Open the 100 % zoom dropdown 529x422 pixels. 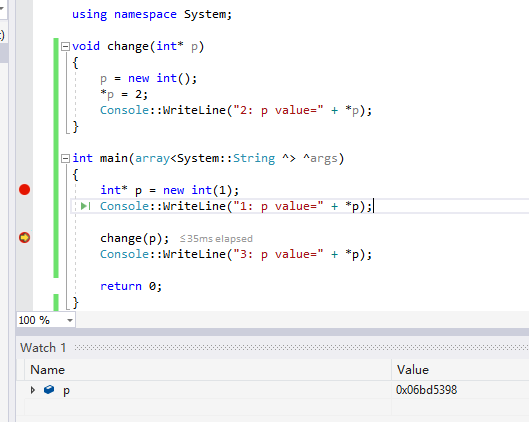(x=69, y=320)
